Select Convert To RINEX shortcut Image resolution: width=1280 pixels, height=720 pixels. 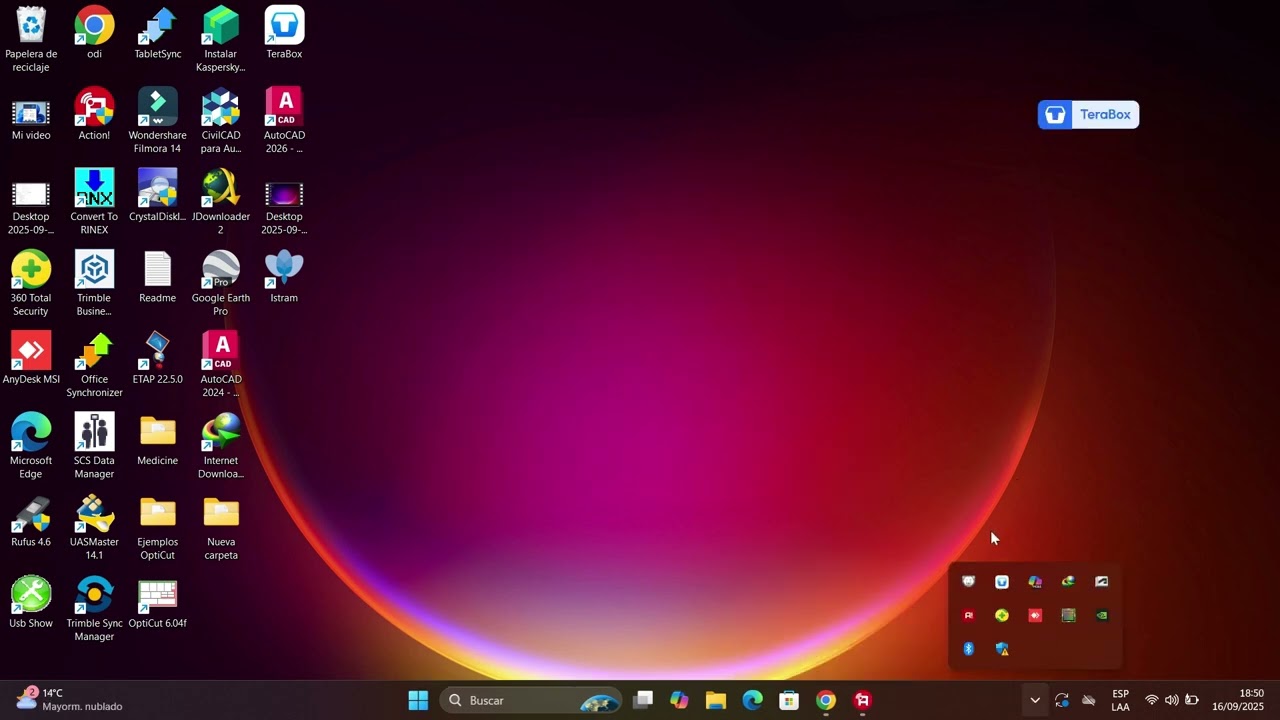94,202
